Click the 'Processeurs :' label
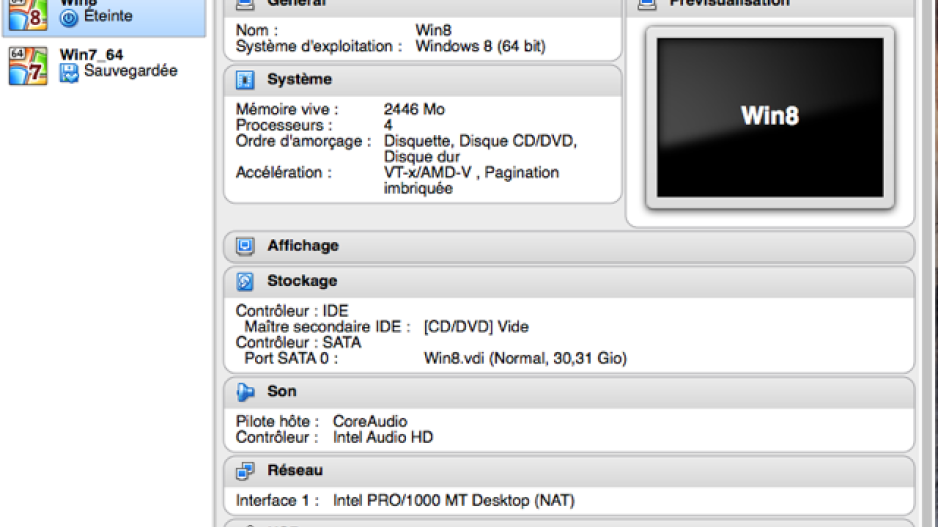 point(284,126)
